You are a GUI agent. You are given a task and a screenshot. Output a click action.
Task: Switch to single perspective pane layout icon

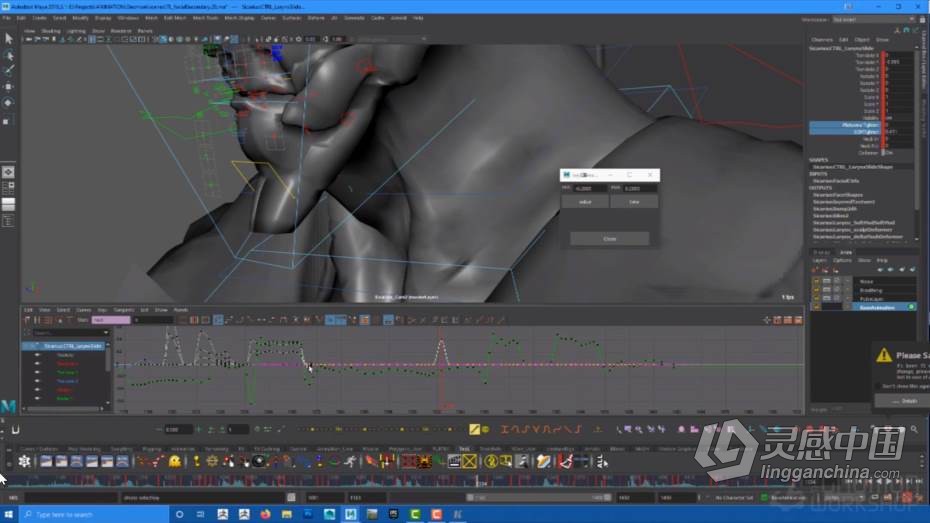pyautogui.click(x=8, y=172)
